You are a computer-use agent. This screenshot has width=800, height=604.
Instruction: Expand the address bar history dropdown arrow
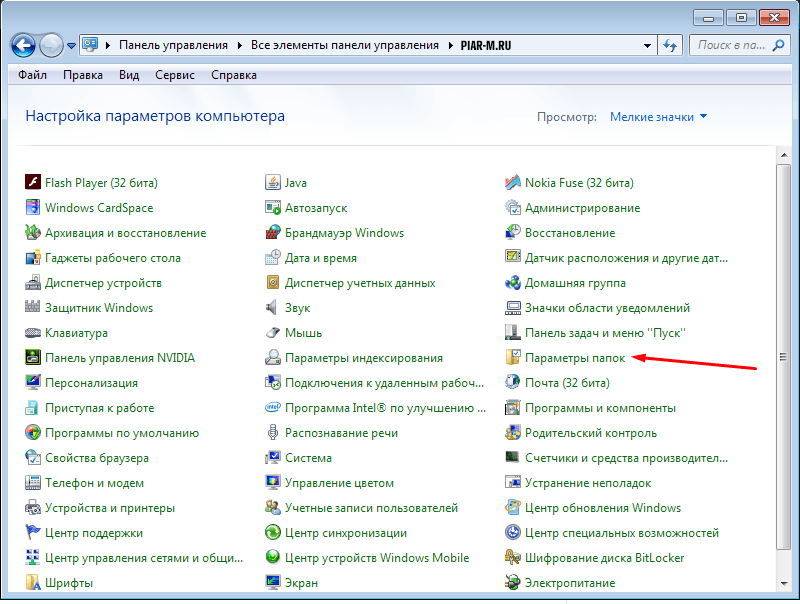pyautogui.click(x=647, y=45)
